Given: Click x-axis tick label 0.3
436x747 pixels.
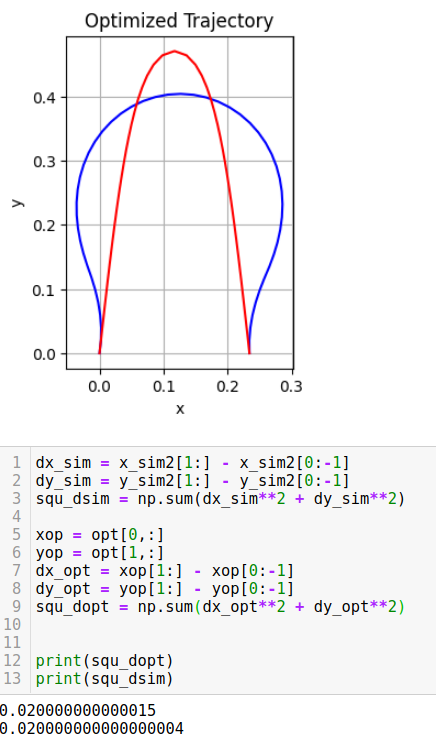Looking at the screenshot, I should point(291,386).
